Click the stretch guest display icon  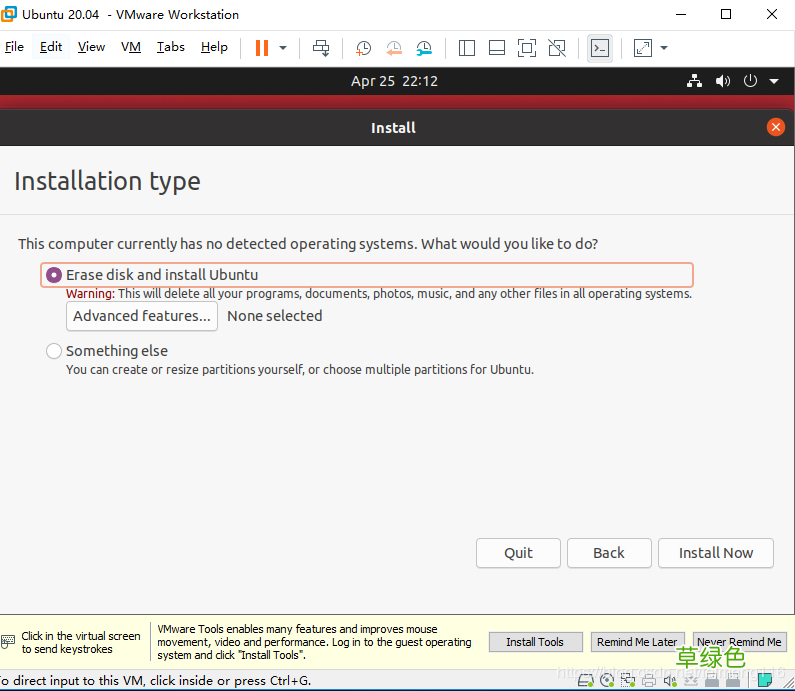click(642, 48)
